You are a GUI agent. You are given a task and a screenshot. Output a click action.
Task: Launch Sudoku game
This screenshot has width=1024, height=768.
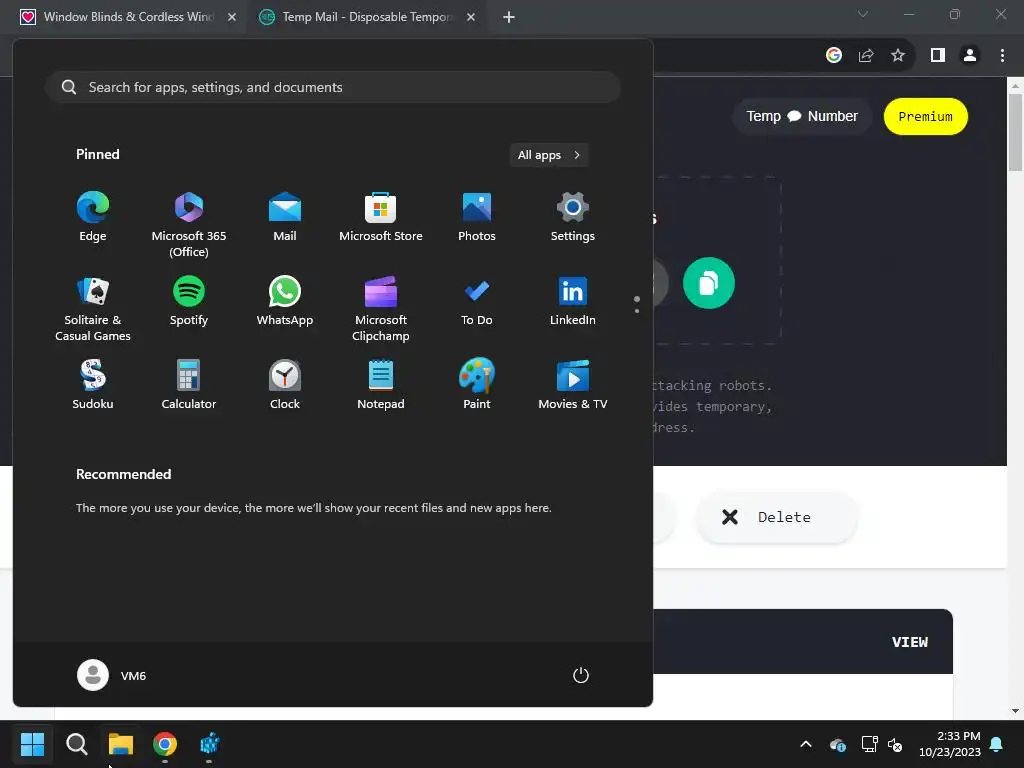(x=93, y=385)
